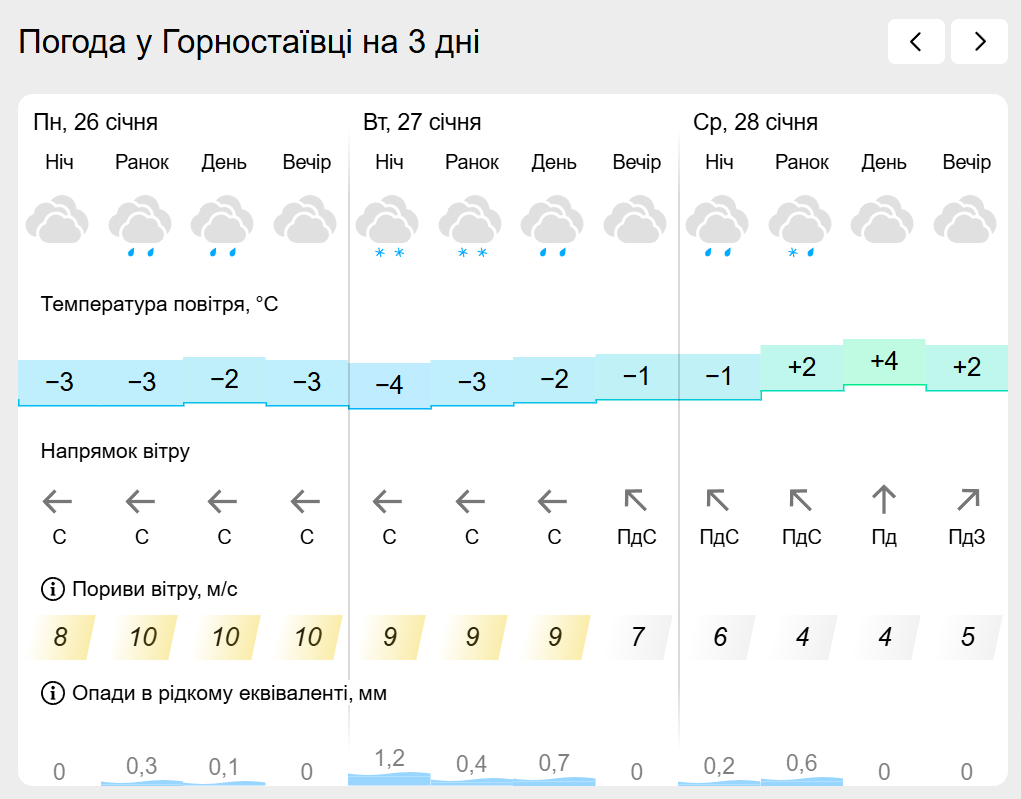The width and height of the screenshot is (1021, 799).
Task: Select the Вт, 27 січня day header
Action: click(422, 123)
